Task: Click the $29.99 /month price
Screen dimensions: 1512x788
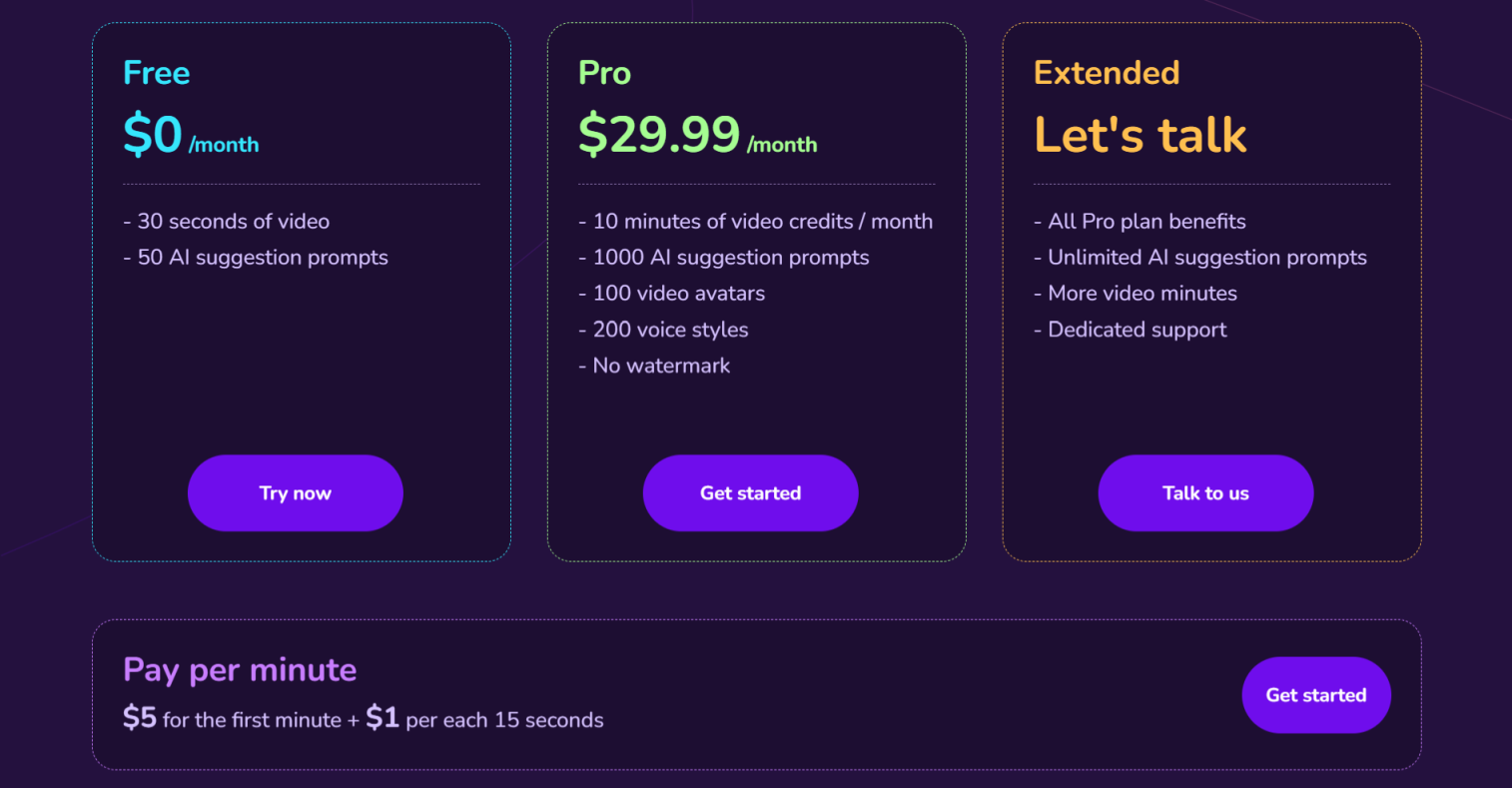Action: [x=697, y=136]
